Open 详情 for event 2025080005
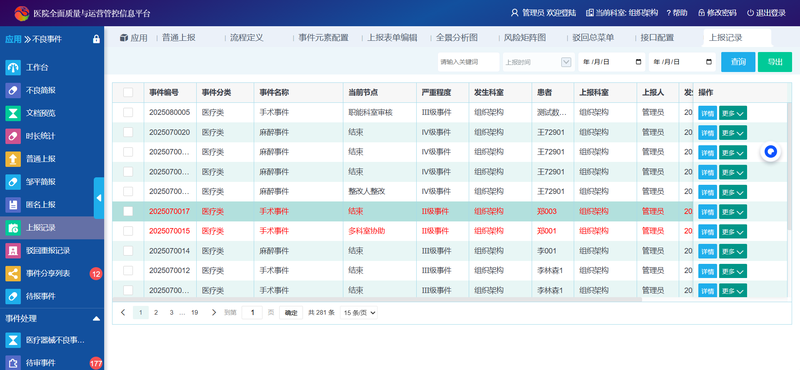 click(x=707, y=113)
